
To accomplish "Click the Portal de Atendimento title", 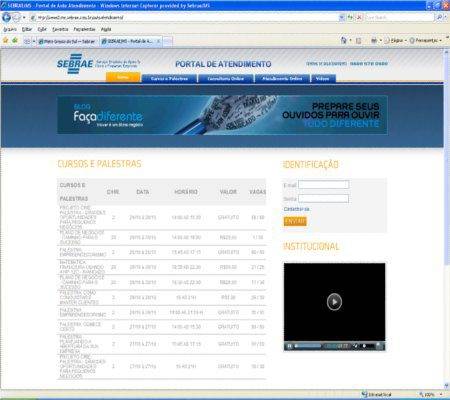I will [223, 64].
